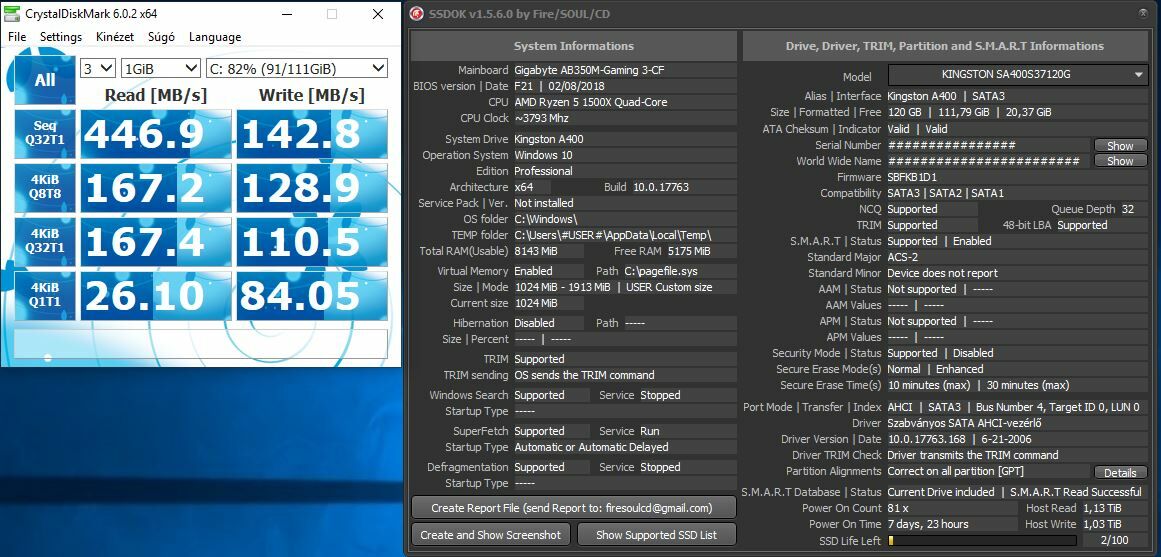Image resolution: width=1161 pixels, height=557 pixels.
Task: Click the Driver Version value 10.0.17763.168
Action: [930, 439]
